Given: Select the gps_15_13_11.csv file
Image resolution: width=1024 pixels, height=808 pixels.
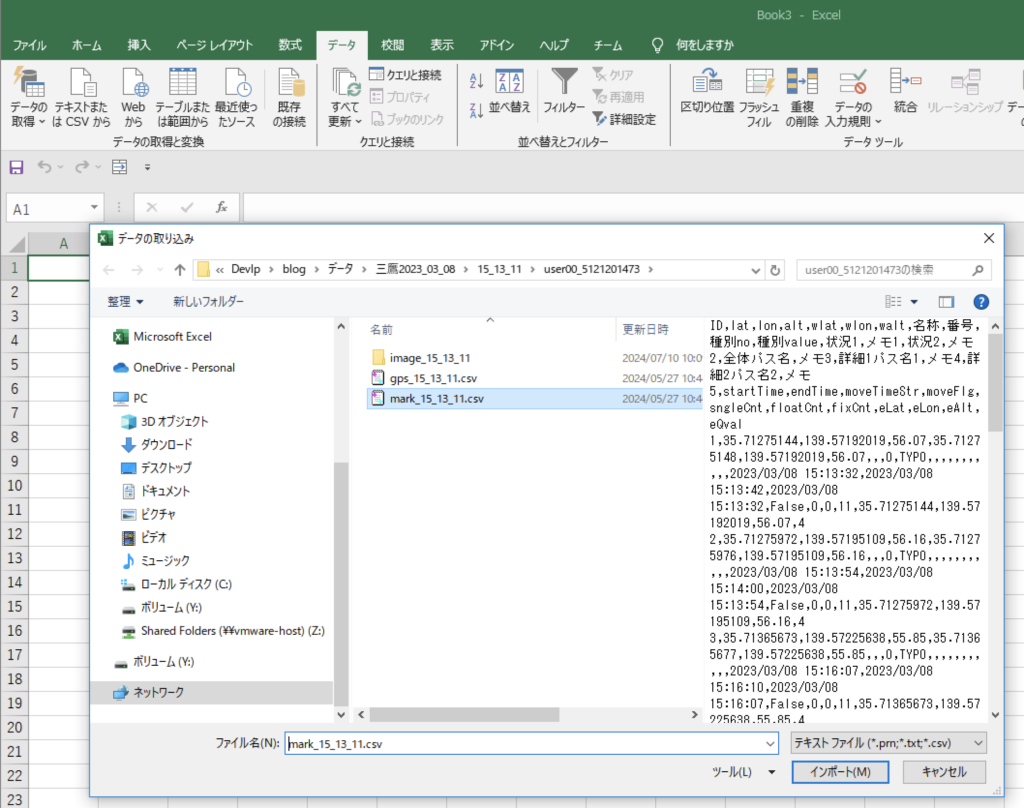Looking at the screenshot, I should (x=433, y=378).
